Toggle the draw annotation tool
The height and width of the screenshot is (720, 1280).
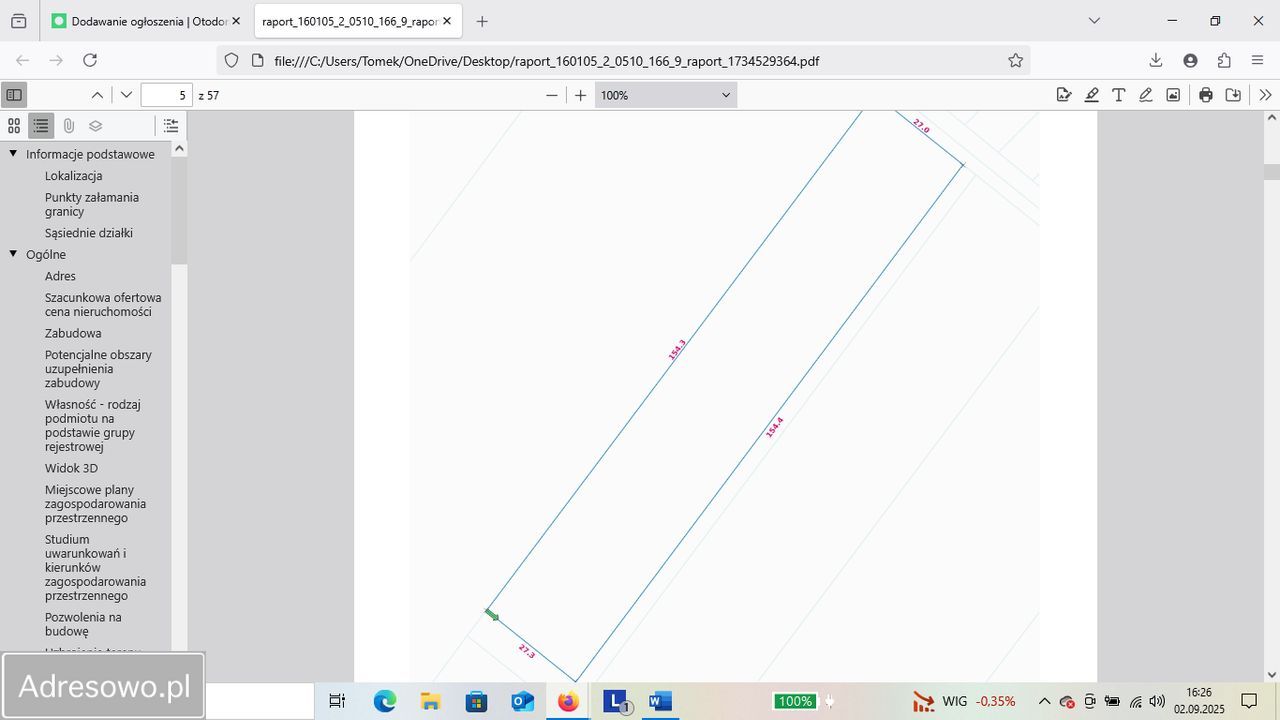pos(1146,95)
